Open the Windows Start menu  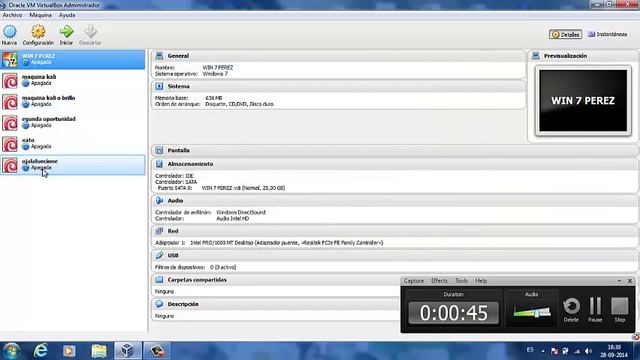[x=11, y=351]
